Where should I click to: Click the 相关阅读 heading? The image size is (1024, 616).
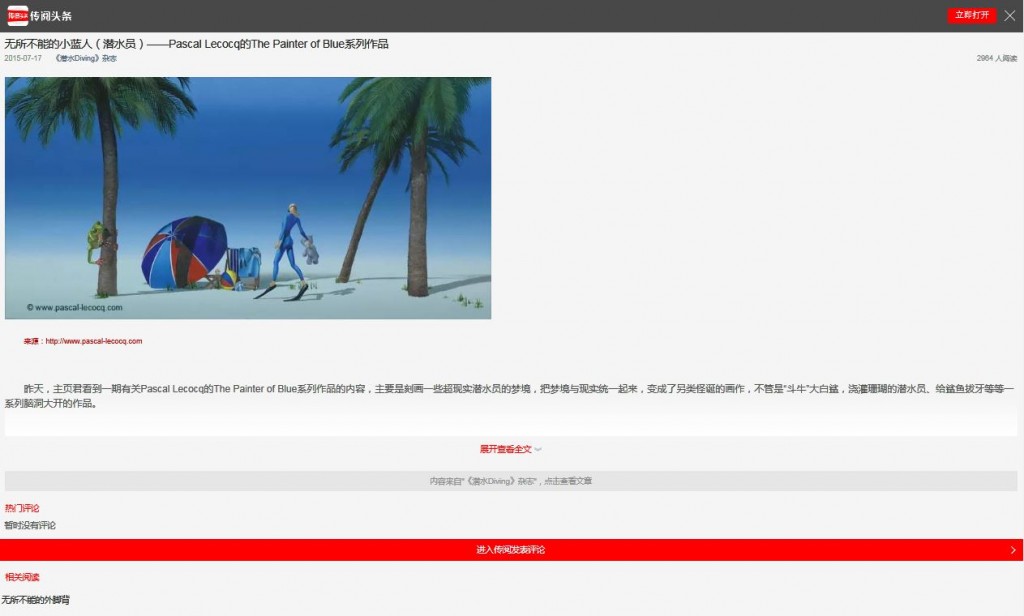point(22,577)
